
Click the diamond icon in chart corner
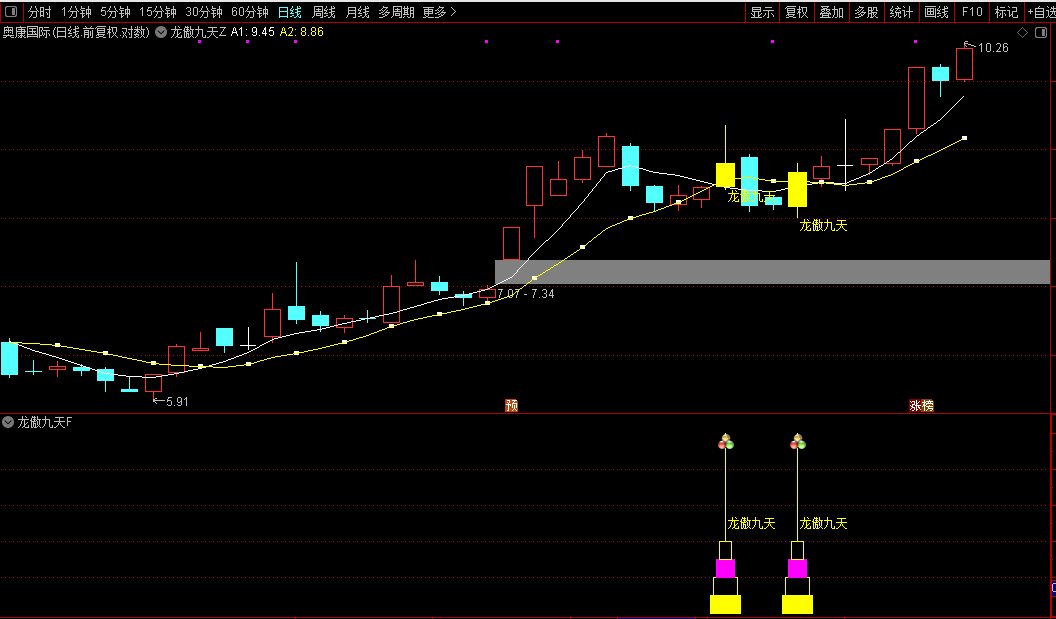coord(1022,32)
